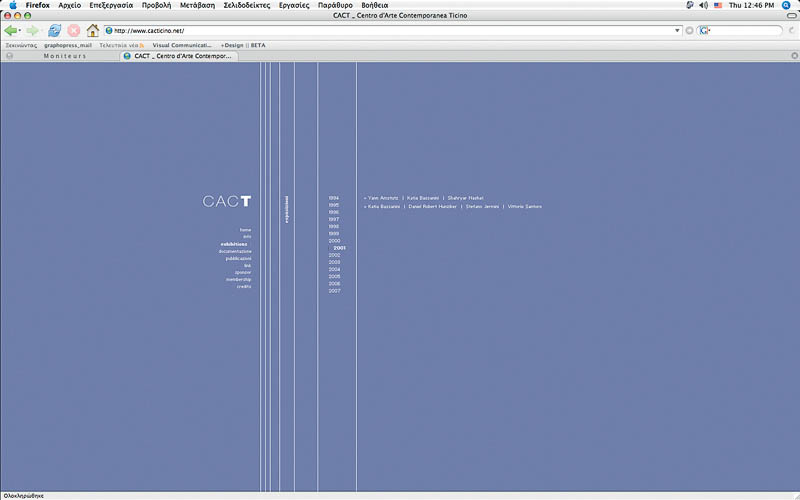Open the address bar history dropdown

coord(677,31)
